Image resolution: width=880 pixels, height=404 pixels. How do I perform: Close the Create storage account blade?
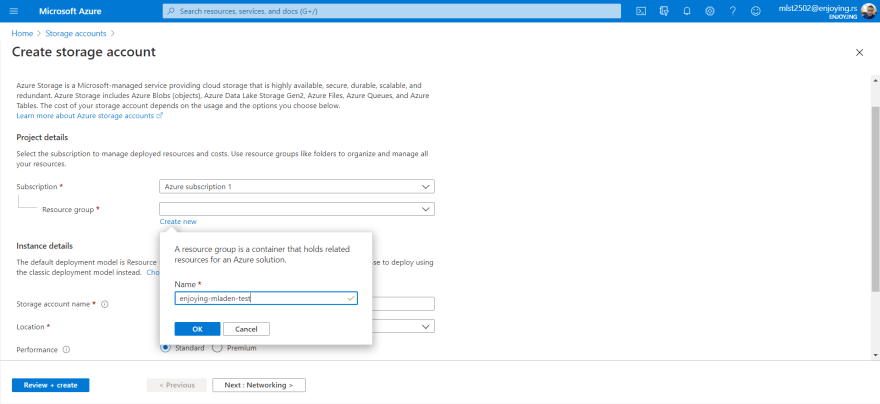click(x=859, y=53)
